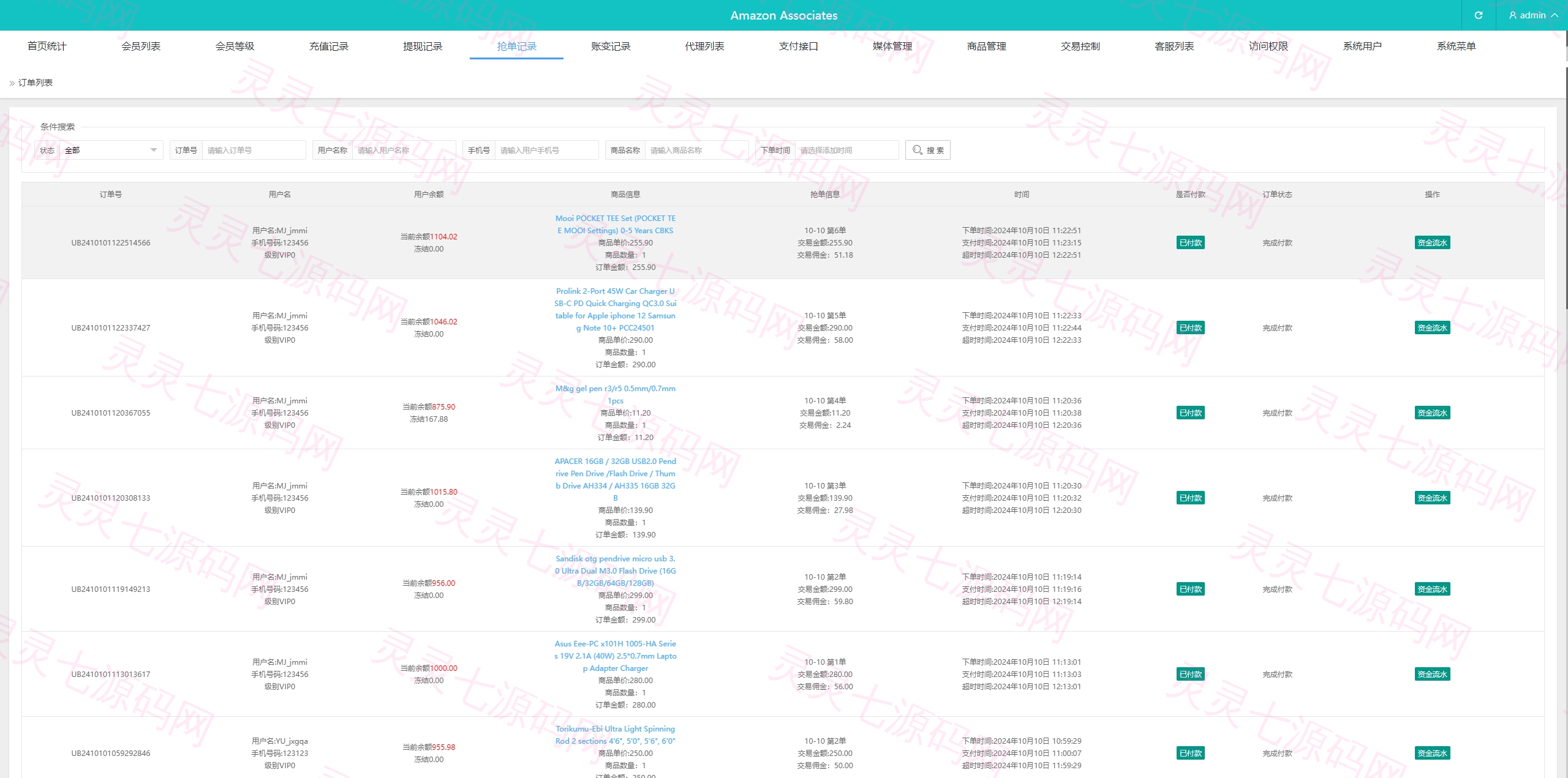Open 资金流水 for order UB2410101119149213
This screenshot has height=778, width=1568.
(1432, 589)
